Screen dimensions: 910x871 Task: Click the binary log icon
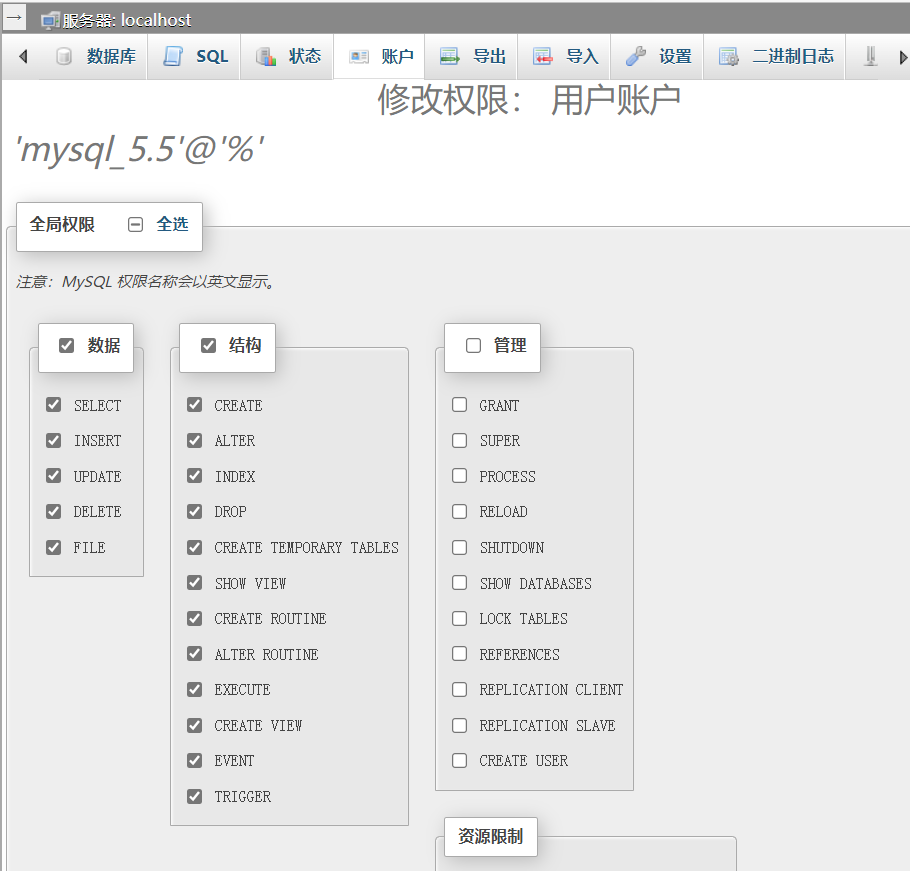[729, 57]
